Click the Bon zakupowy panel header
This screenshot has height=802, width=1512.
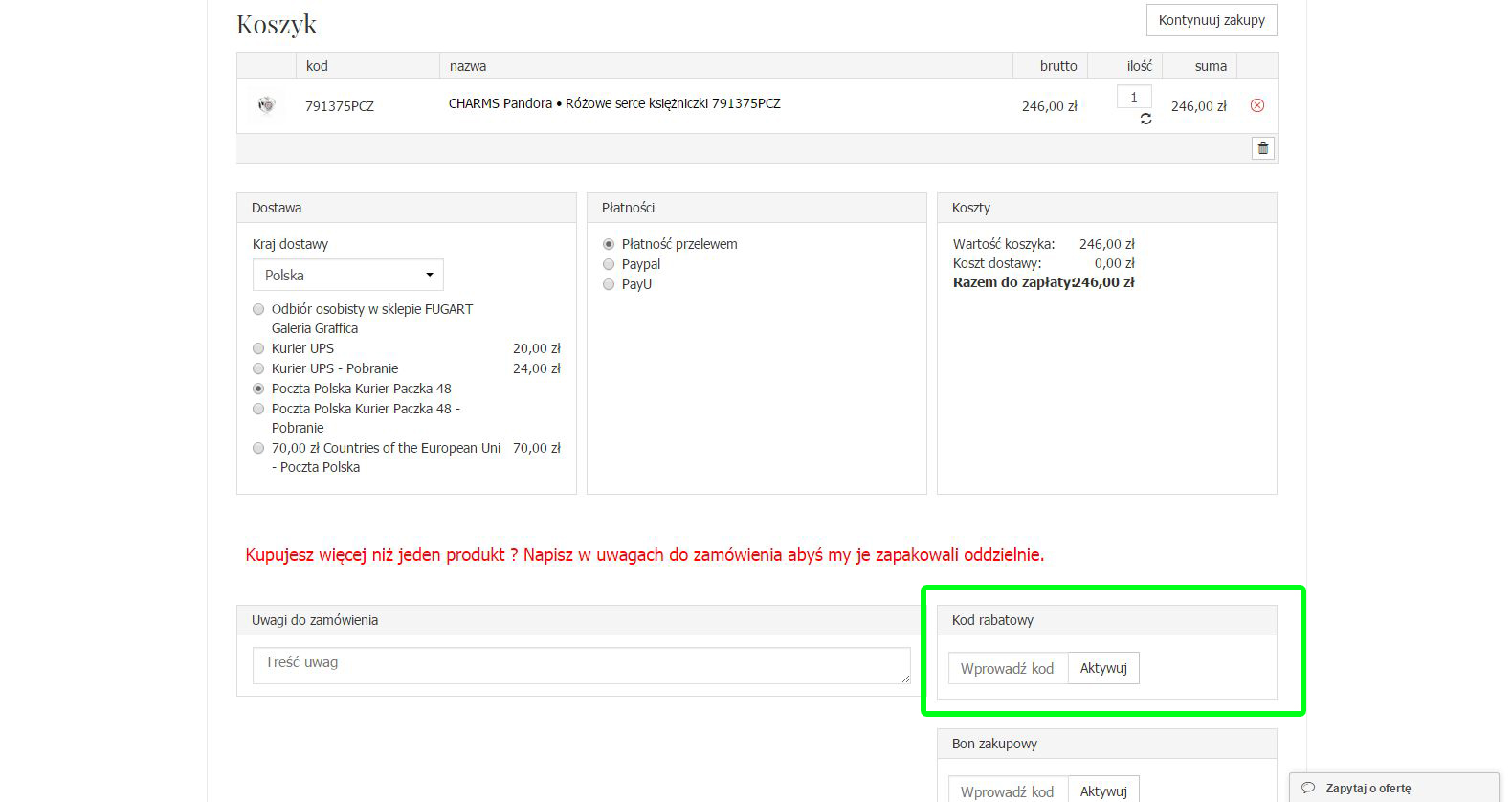coord(1107,744)
